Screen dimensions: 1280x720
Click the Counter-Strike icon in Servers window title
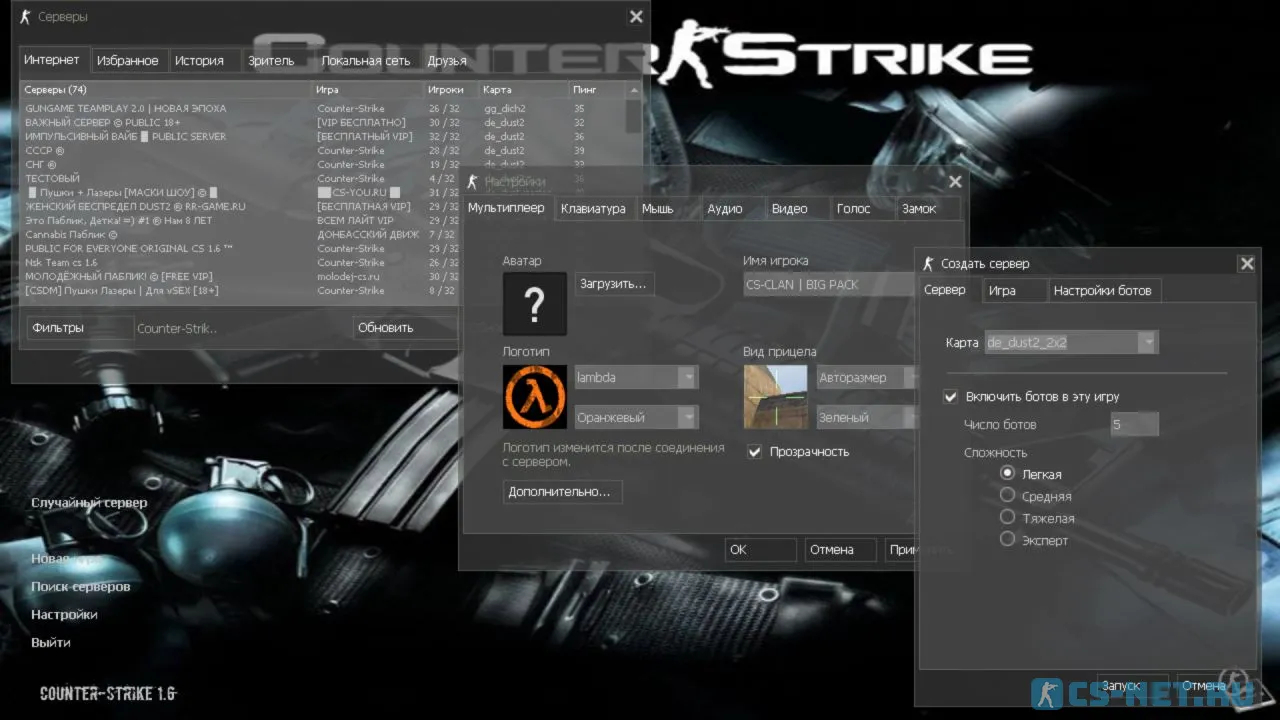(25, 17)
